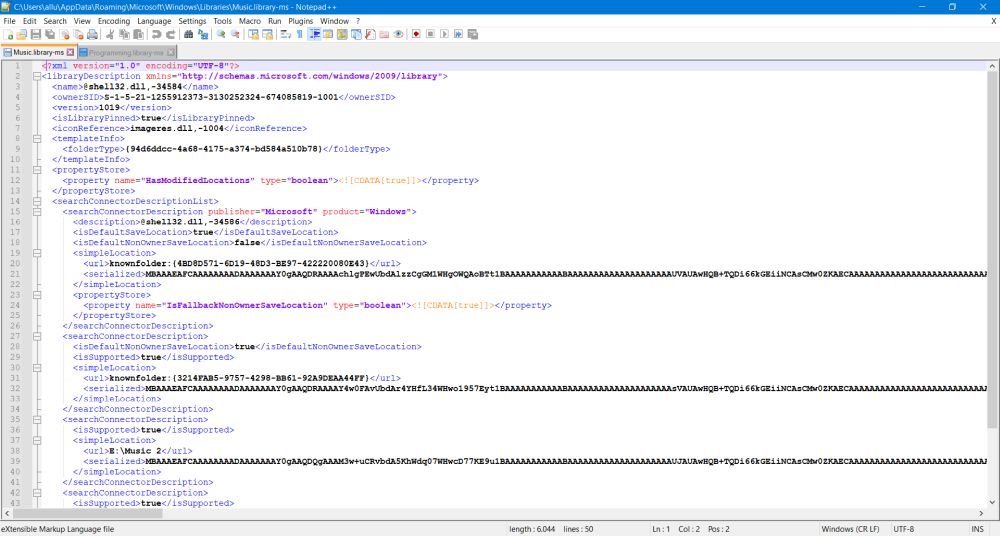1000x536 pixels.
Task: Collapse the searchConnectorDescription fold on line 15
Action: 36,211
